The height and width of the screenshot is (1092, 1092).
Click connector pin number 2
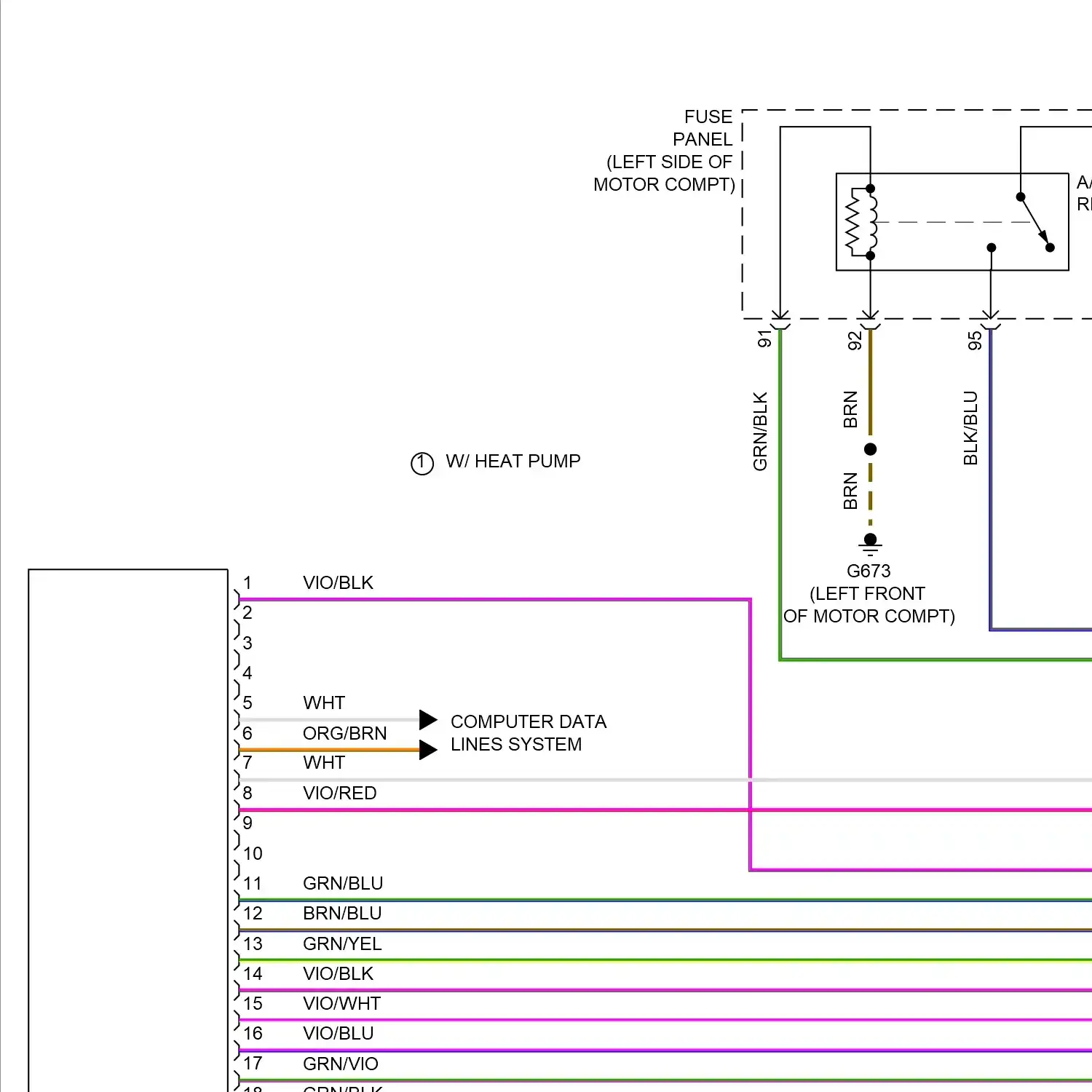point(248,612)
